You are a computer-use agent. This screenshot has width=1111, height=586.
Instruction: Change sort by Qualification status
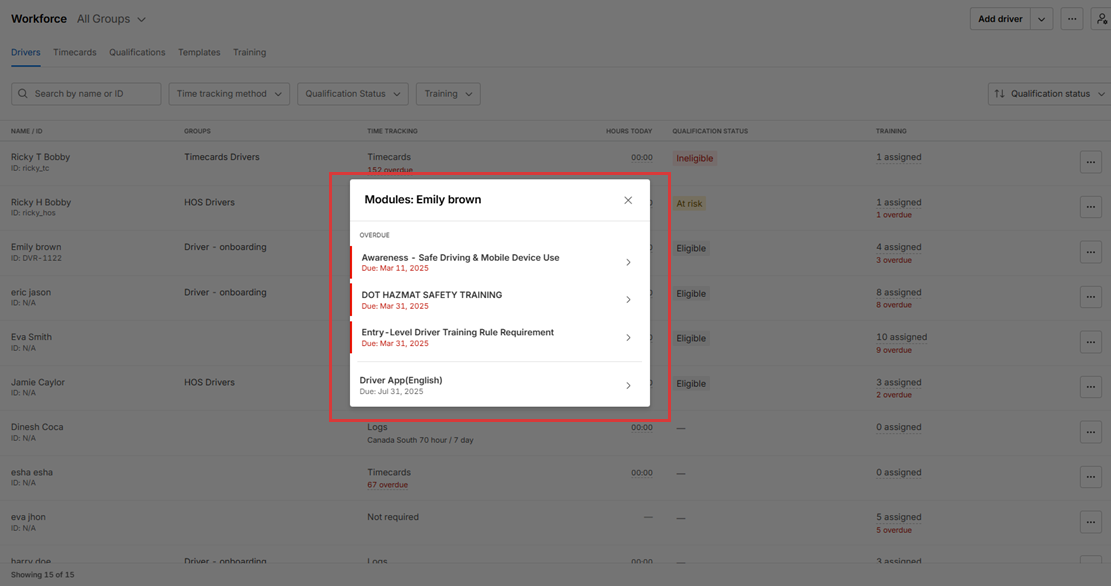click(x=1048, y=94)
